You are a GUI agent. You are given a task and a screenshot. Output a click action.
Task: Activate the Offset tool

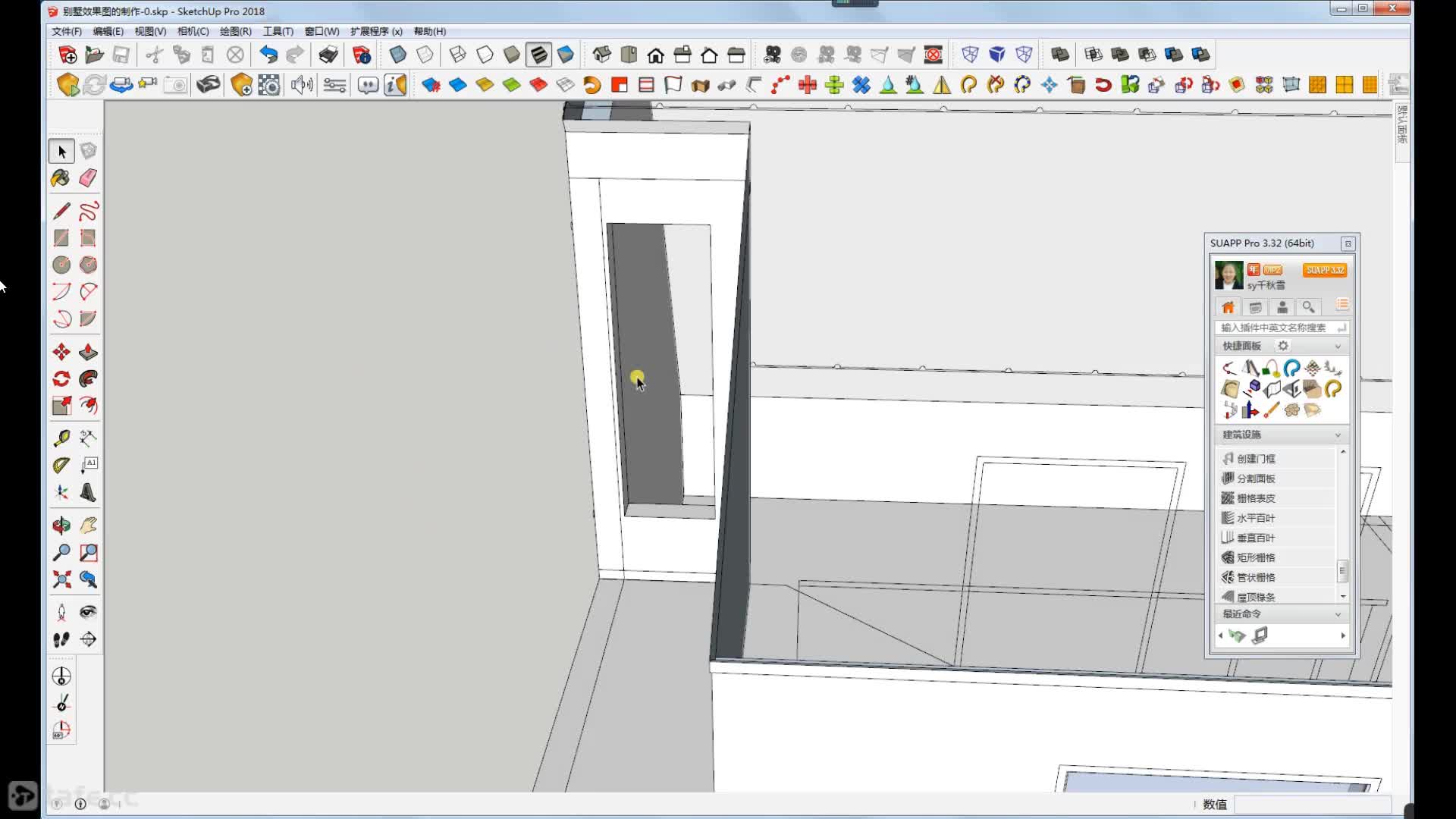[x=88, y=406]
